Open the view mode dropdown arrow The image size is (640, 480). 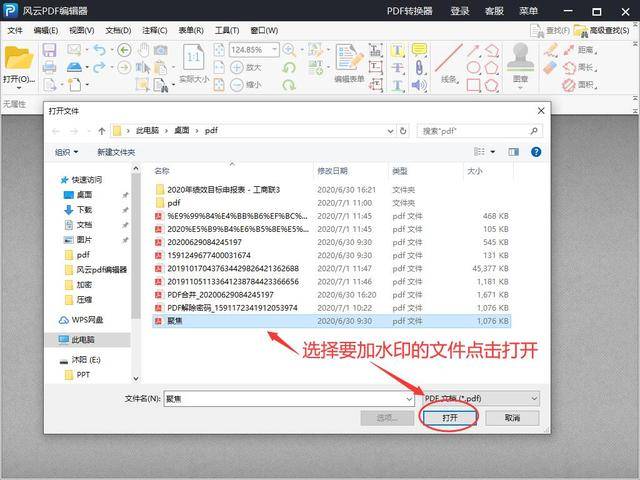493,152
